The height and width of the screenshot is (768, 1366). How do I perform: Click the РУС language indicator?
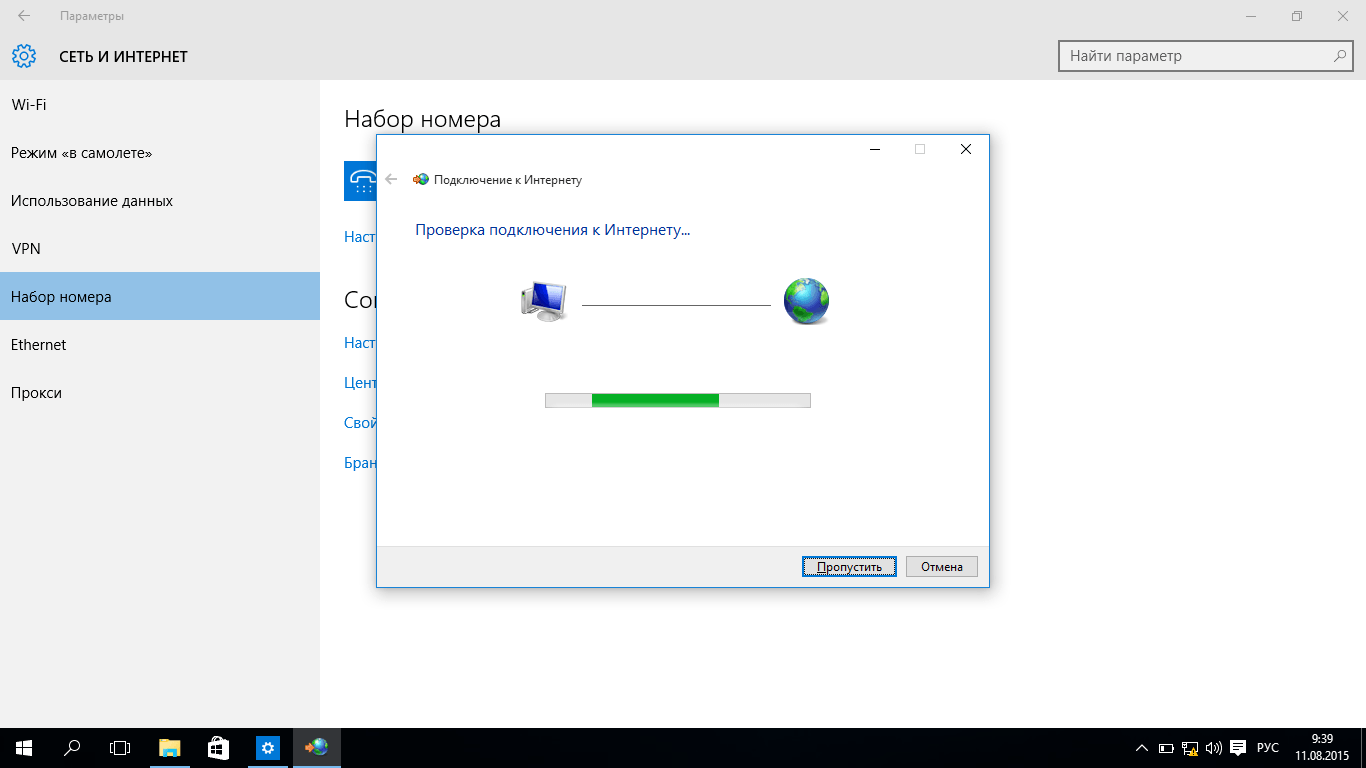click(x=1268, y=748)
